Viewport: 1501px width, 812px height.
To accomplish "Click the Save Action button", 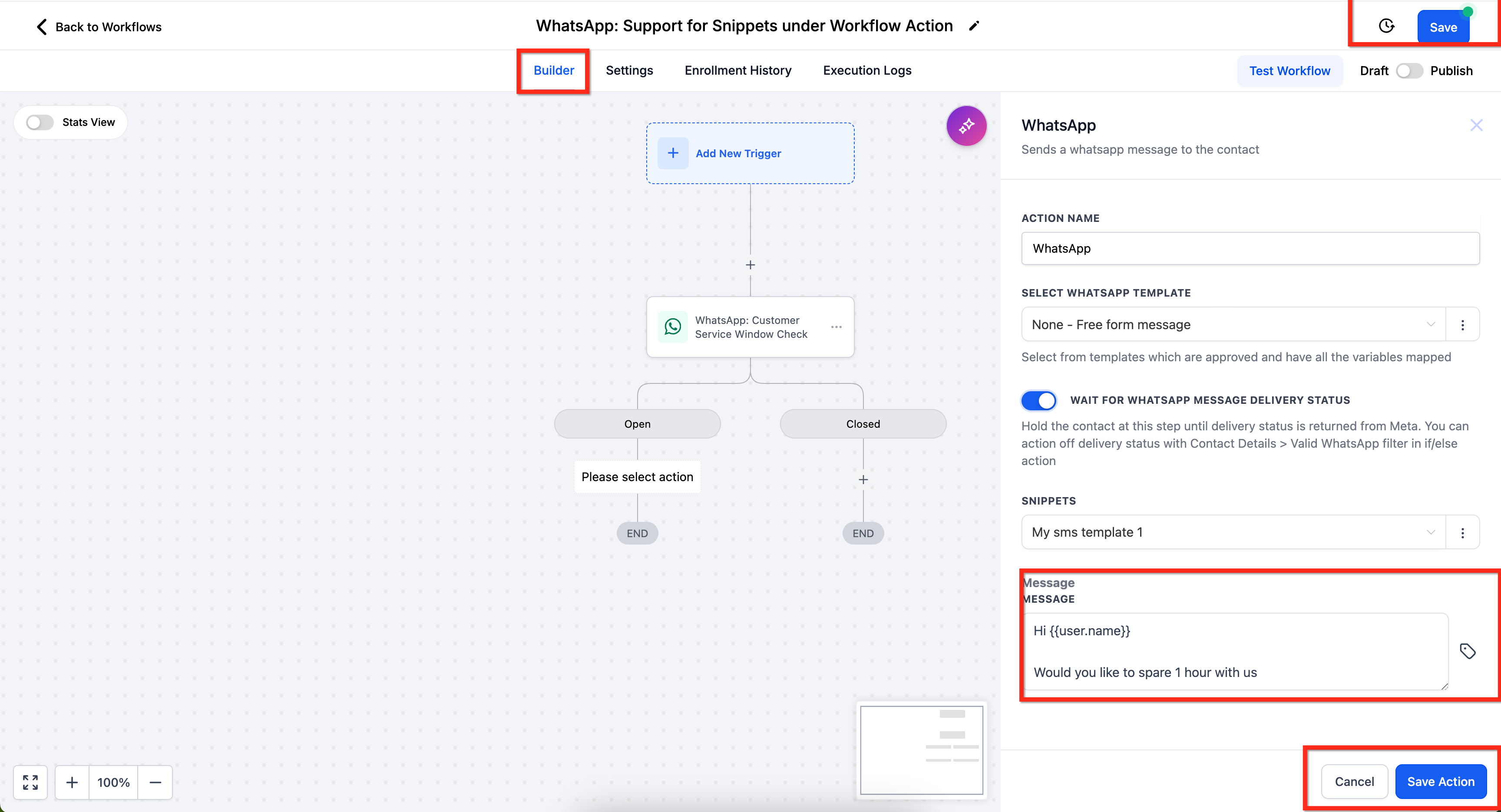I will pos(1440,782).
